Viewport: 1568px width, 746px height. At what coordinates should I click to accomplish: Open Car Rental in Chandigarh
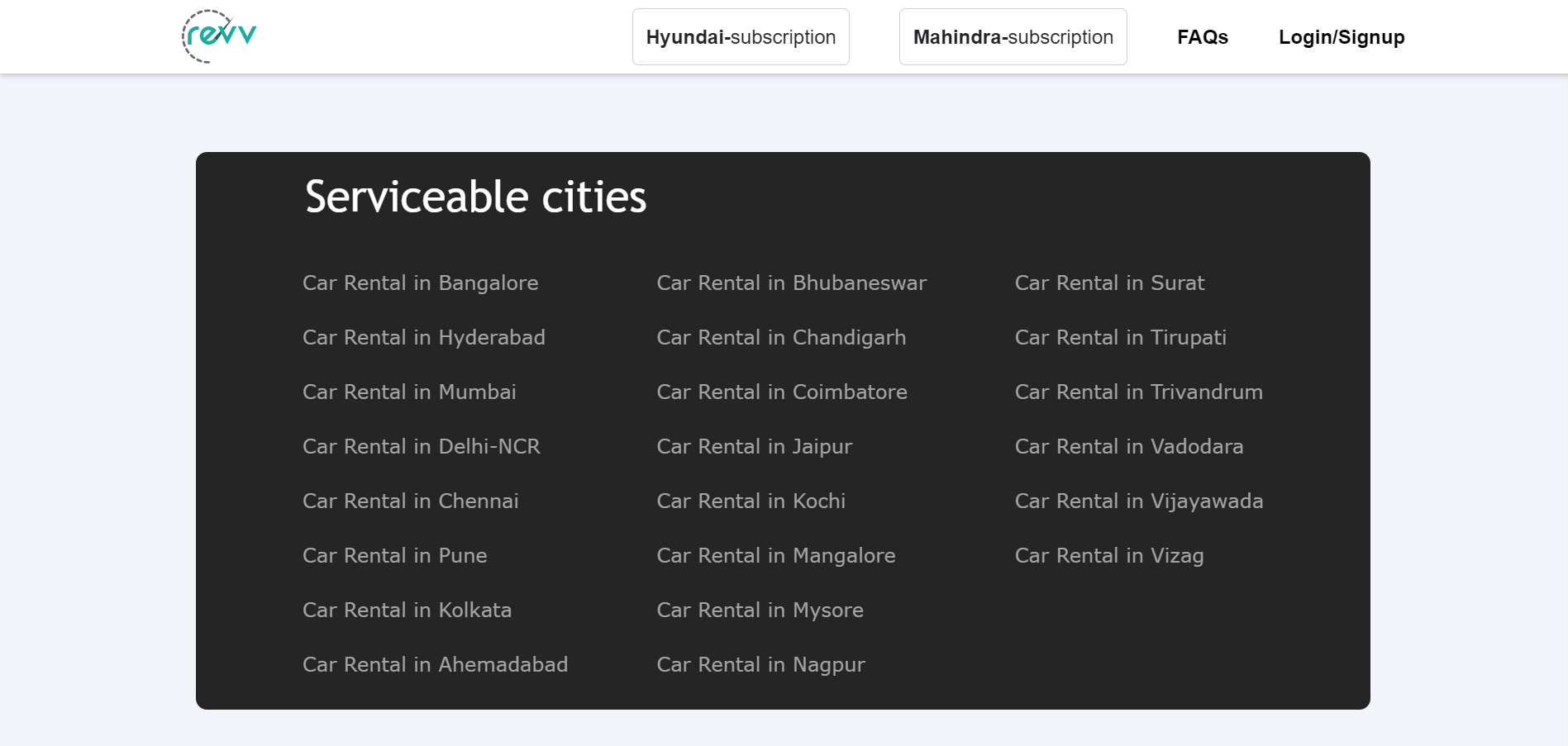click(x=781, y=337)
